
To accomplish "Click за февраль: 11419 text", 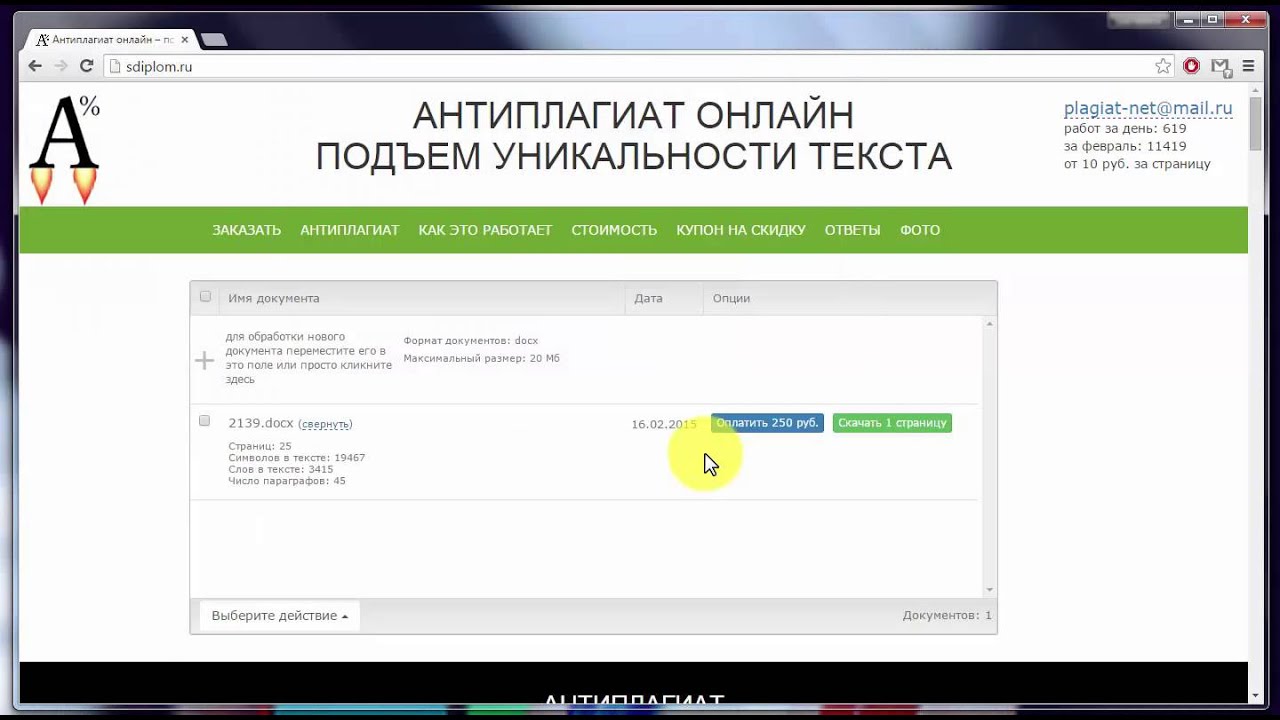I will point(1125,146).
